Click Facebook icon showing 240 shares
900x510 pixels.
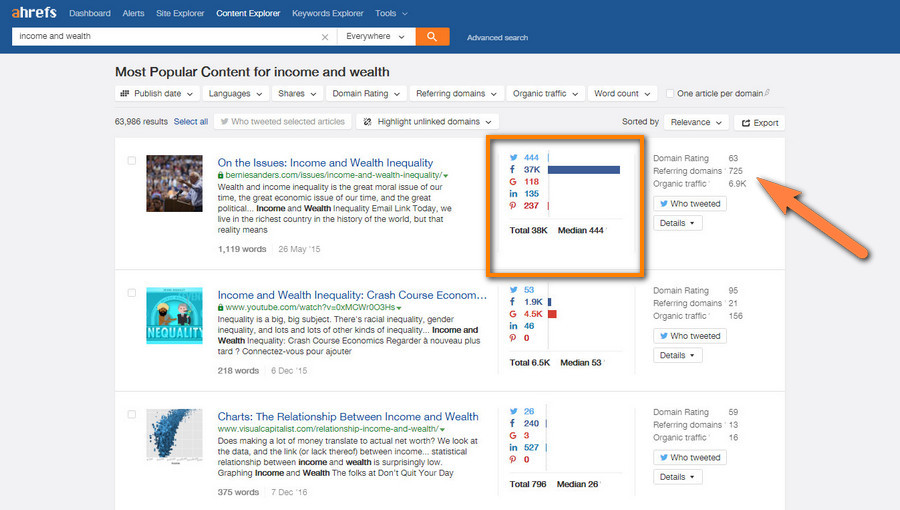513,423
